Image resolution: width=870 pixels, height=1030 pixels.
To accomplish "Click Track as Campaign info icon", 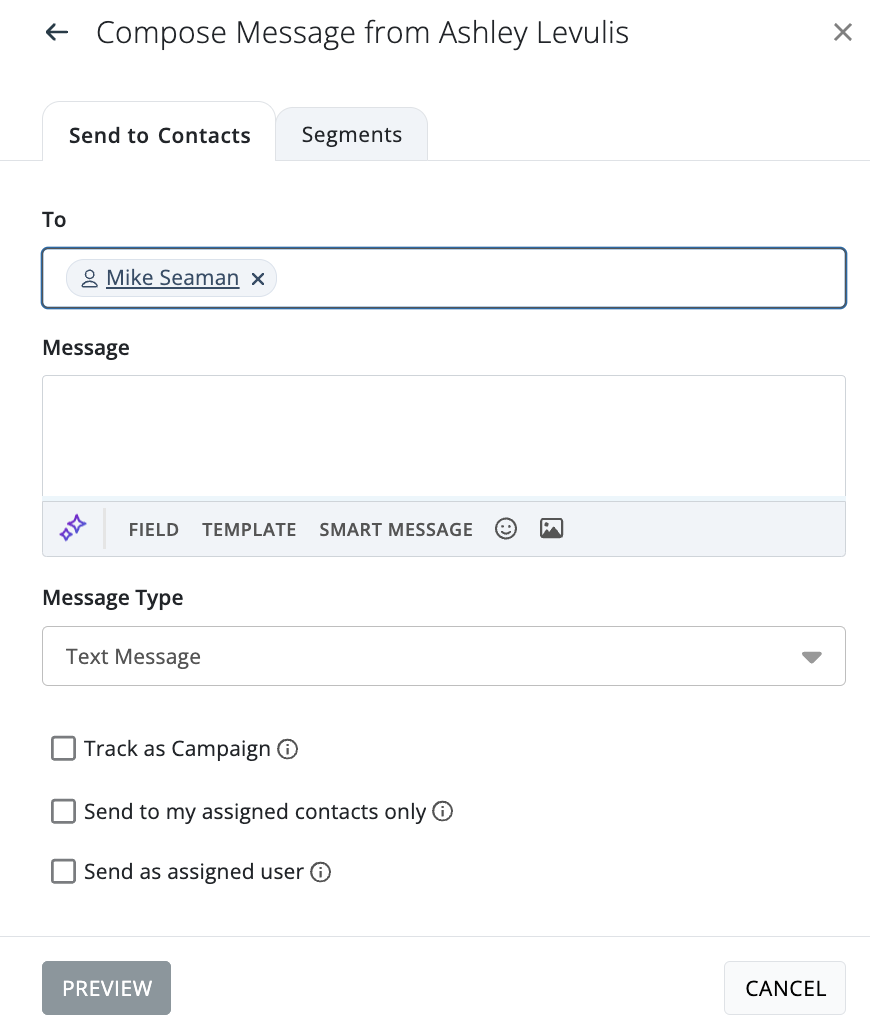I will point(288,749).
